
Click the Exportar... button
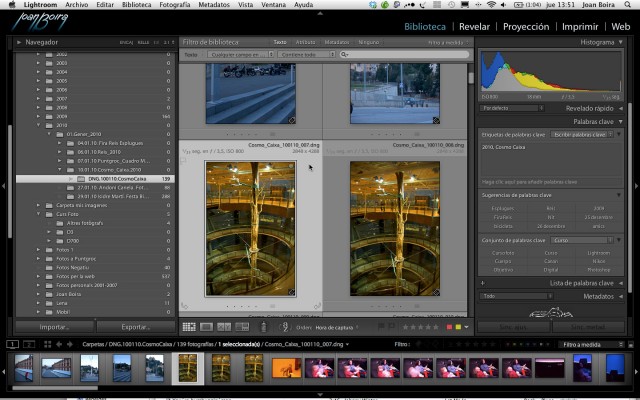pos(136,327)
